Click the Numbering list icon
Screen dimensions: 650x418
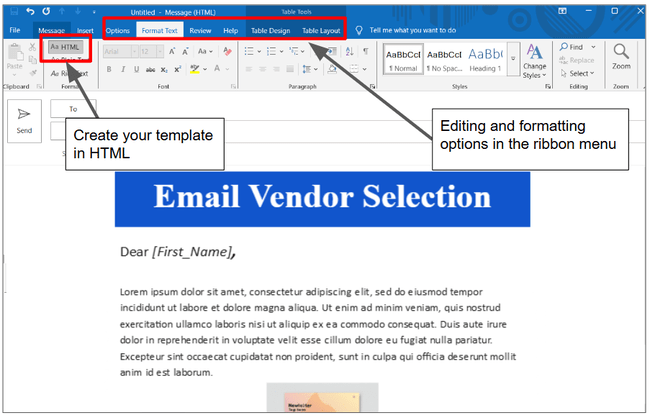(x=271, y=51)
